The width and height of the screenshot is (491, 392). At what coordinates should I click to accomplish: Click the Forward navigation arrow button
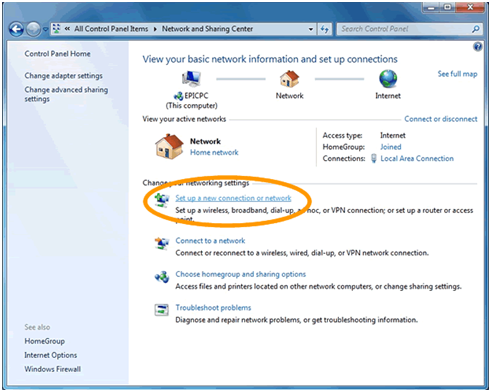(x=33, y=29)
